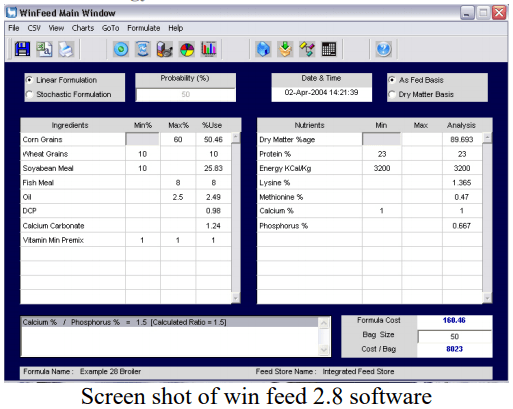Click nutrients table scroll down arrow

(x=487, y=298)
